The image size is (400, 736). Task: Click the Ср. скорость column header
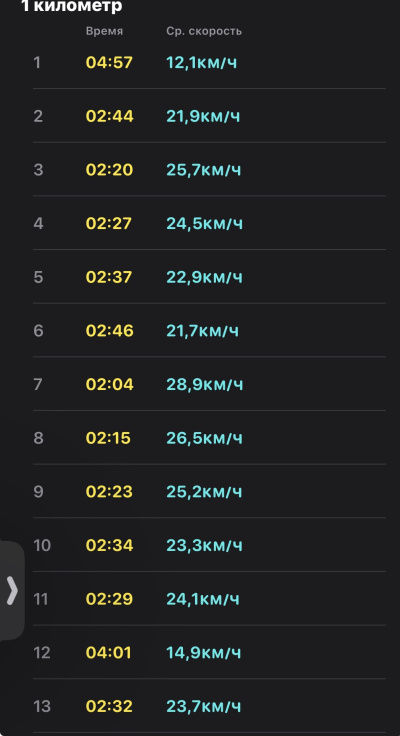point(204,31)
